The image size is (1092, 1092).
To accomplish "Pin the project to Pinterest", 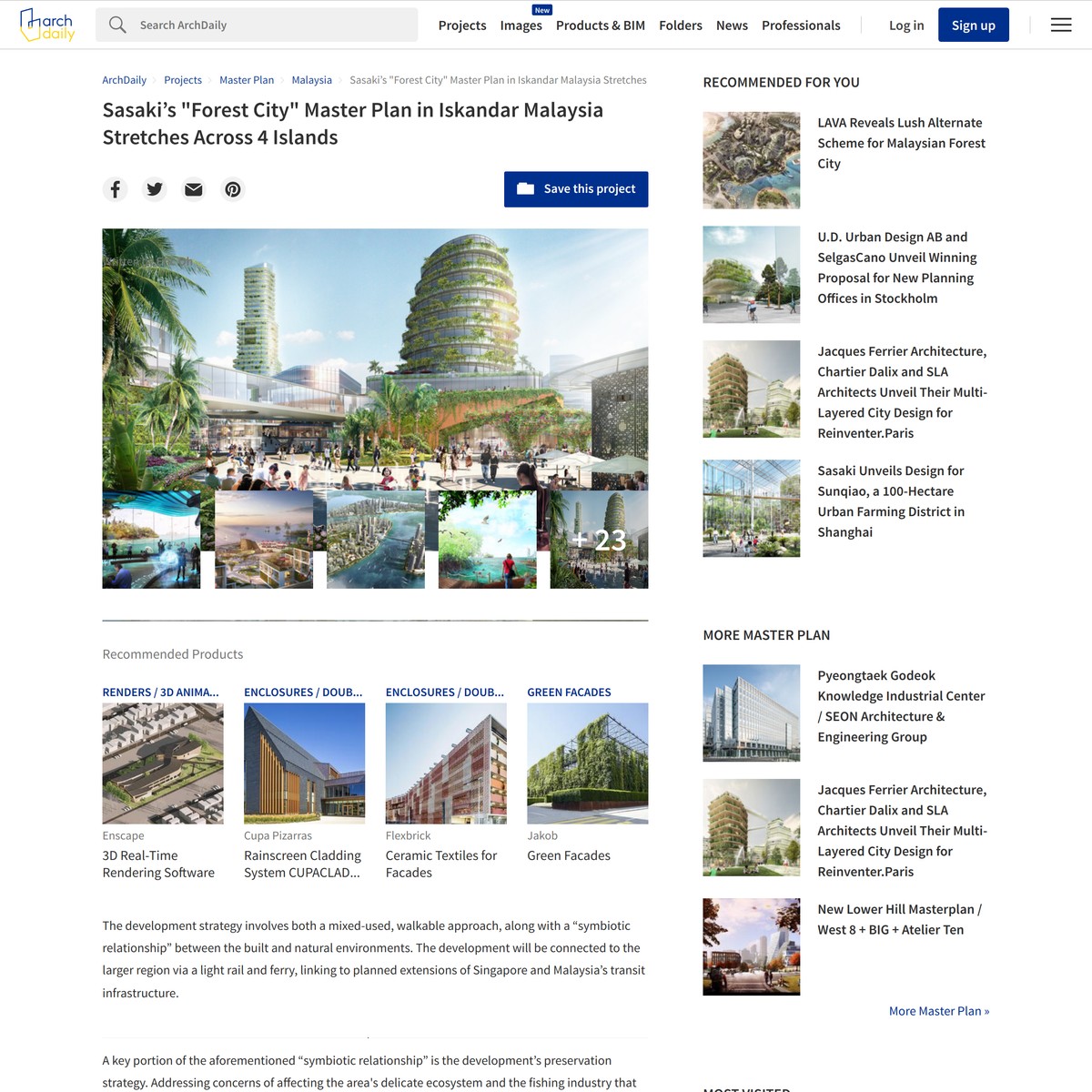I will point(232,189).
